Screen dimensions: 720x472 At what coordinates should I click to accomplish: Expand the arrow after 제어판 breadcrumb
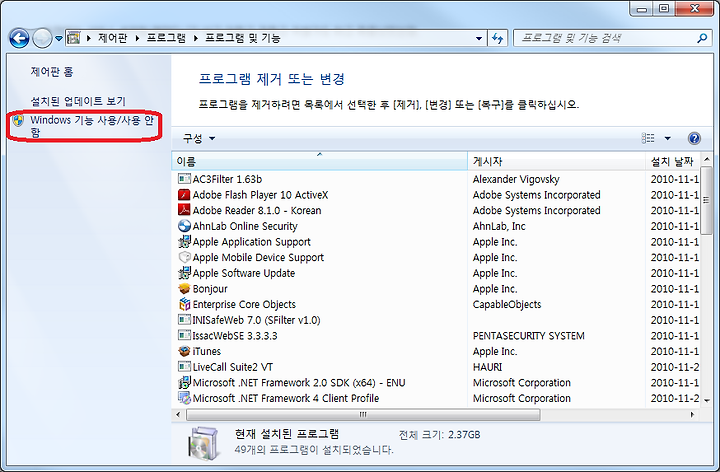tap(137, 38)
